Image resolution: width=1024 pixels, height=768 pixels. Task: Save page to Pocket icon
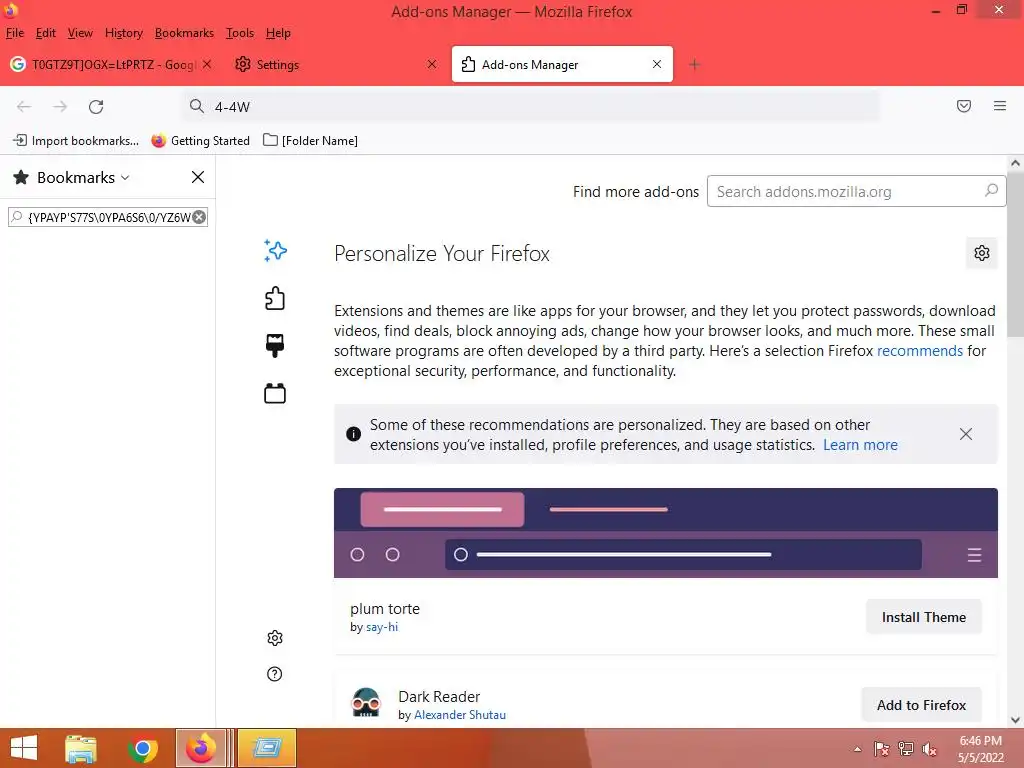[964, 106]
